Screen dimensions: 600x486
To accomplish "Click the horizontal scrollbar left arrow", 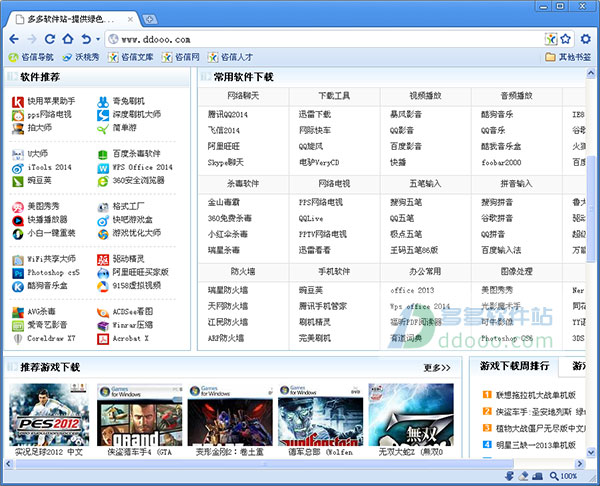I will 9,464.
